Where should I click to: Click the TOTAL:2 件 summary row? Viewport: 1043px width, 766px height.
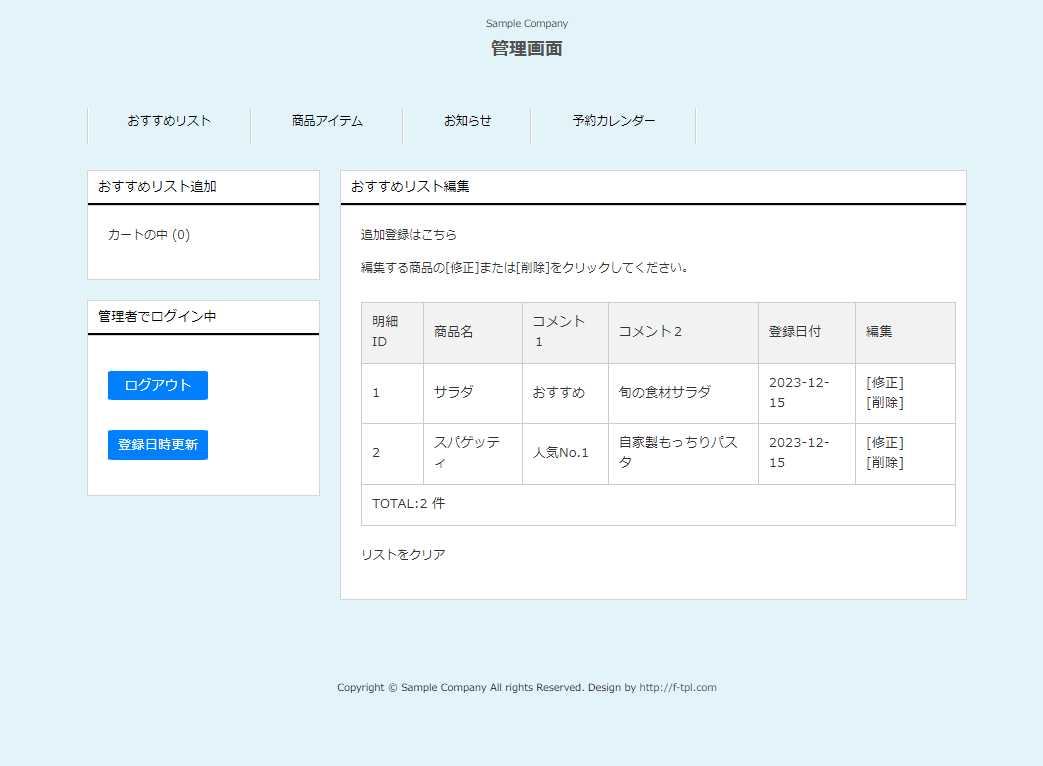pyautogui.click(x=405, y=504)
